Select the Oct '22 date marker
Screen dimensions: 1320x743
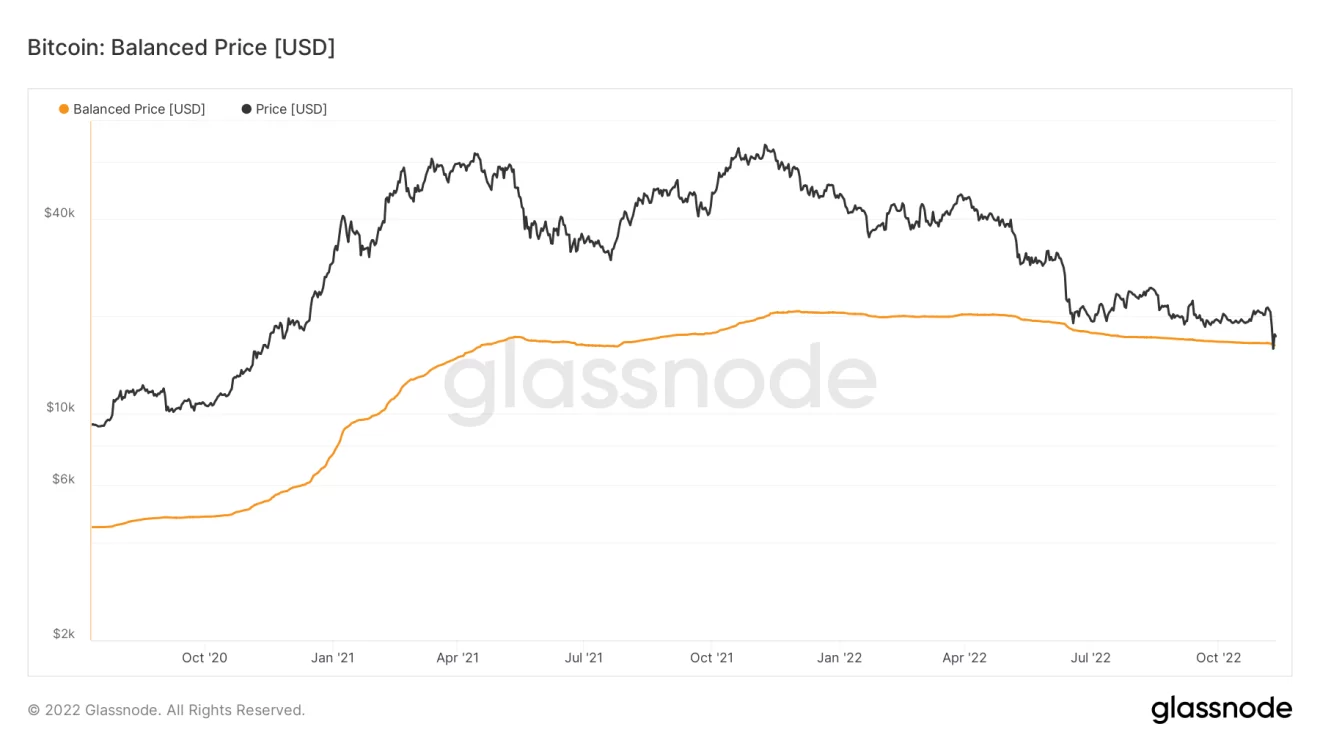click(x=1218, y=657)
